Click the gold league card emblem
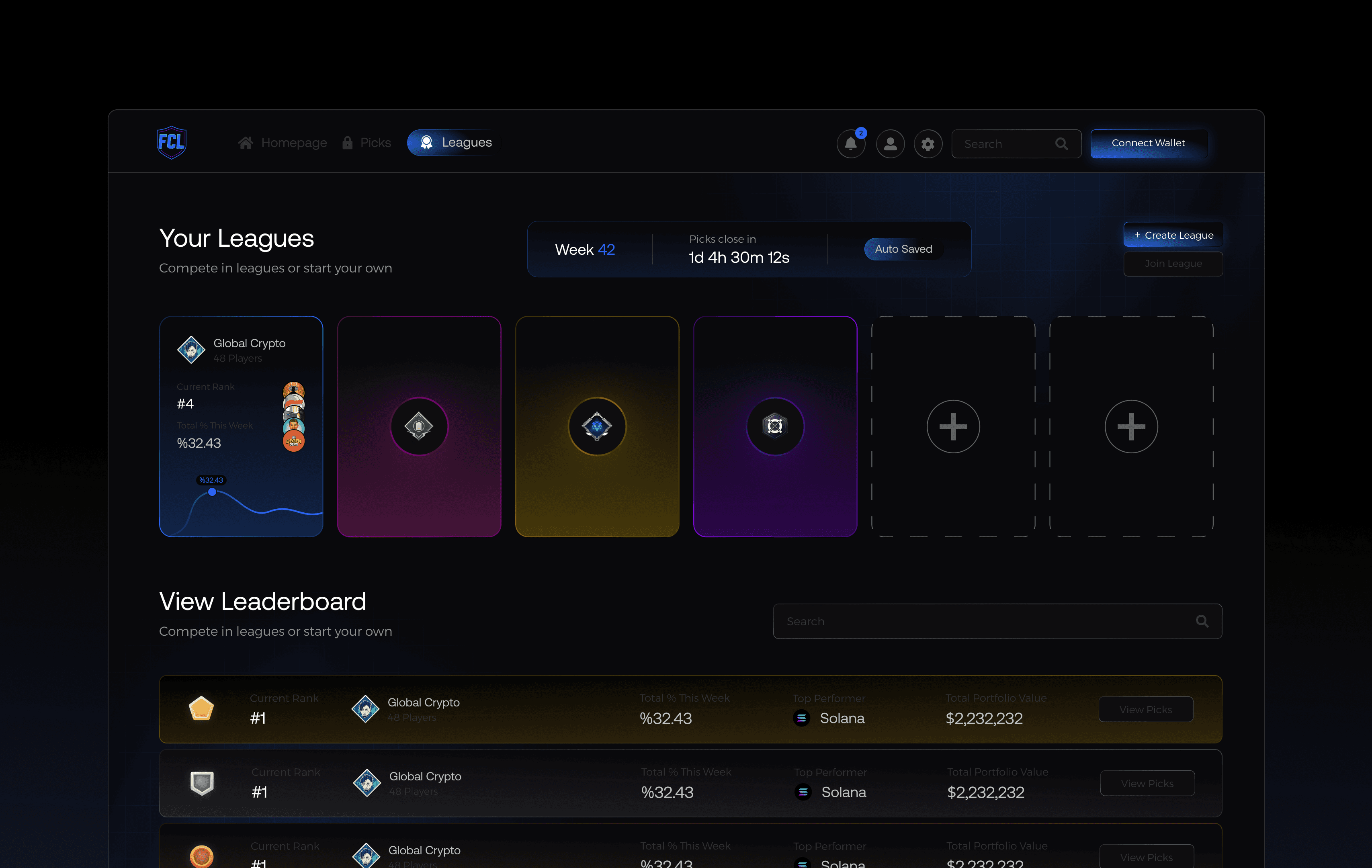1372x868 pixels. tap(596, 426)
